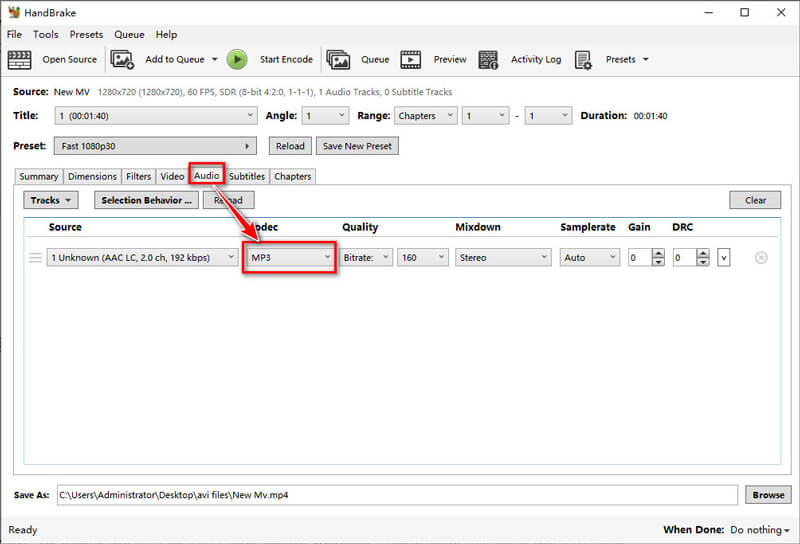
Task: Open the Auto samplerate dropdown
Action: point(589,258)
